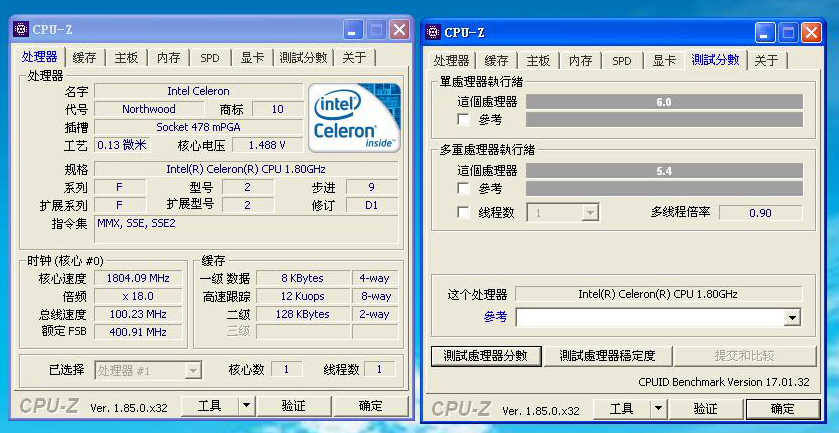
Task: Switch to 測試分數 tab in left window
Action: [303, 58]
